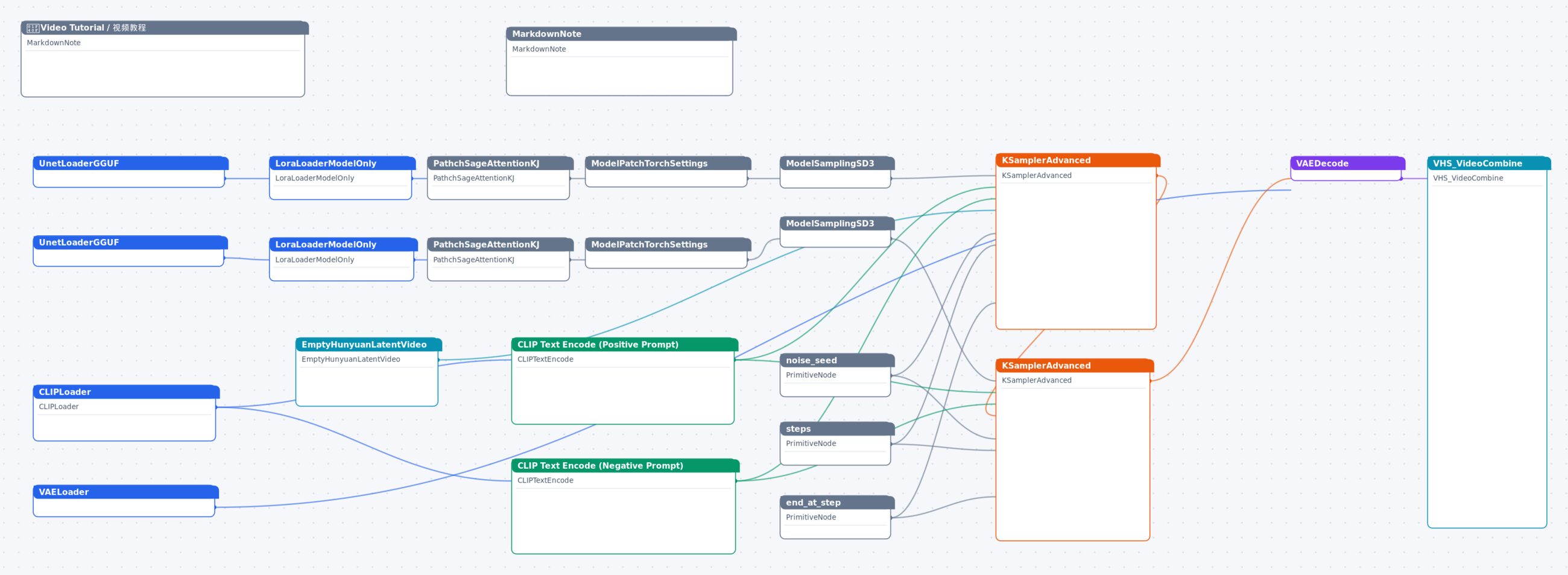Select the lower ModelSamplingSD3 node header
This screenshot has height=575, width=1568.
pyautogui.click(x=837, y=223)
